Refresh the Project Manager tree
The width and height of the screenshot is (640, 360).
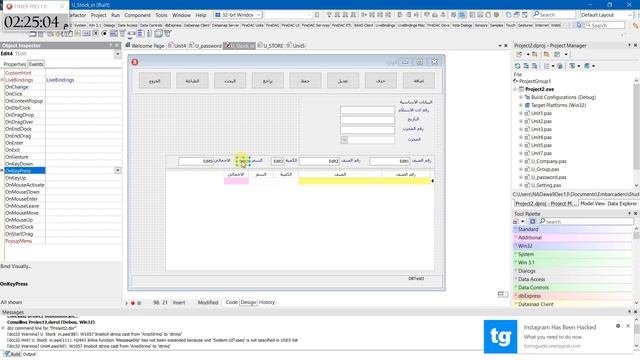coord(518,66)
